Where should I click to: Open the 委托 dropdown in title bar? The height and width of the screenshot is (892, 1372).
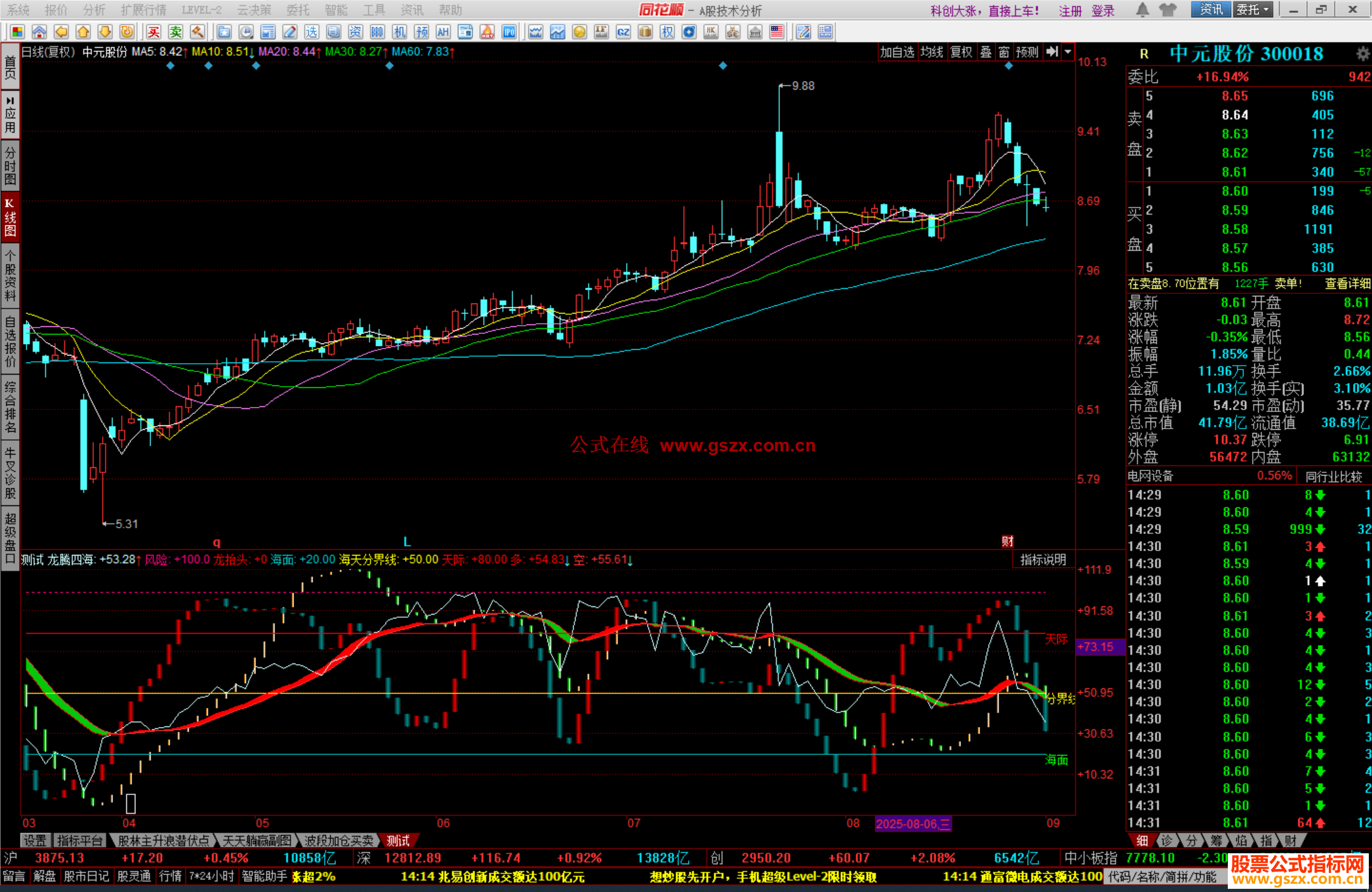tap(1253, 10)
